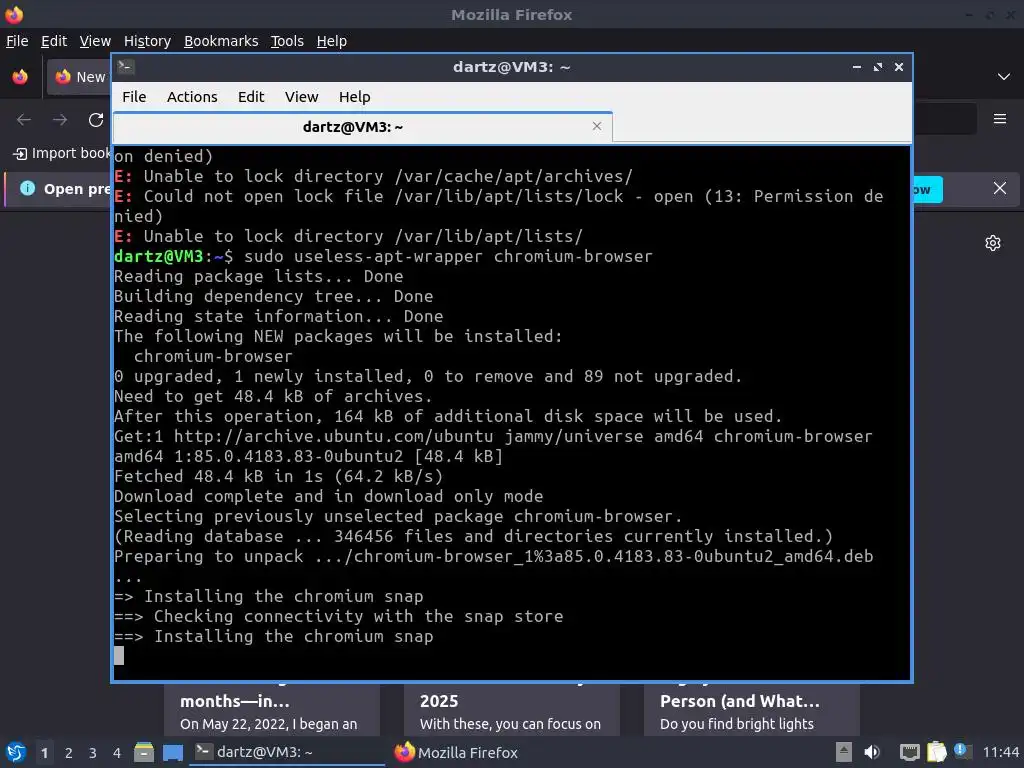Screen dimensions: 1024x768
Task: Select the New Tab in Firefox
Action: pos(79,77)
